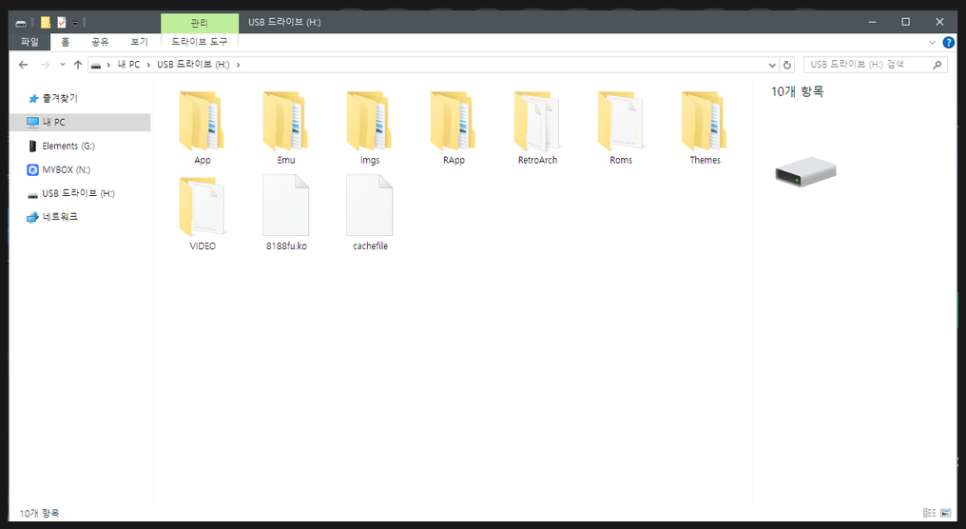Open the Imgs folder
Image resolution: width=966 pixels, height=529 pixels.
[x=370, y=128]
